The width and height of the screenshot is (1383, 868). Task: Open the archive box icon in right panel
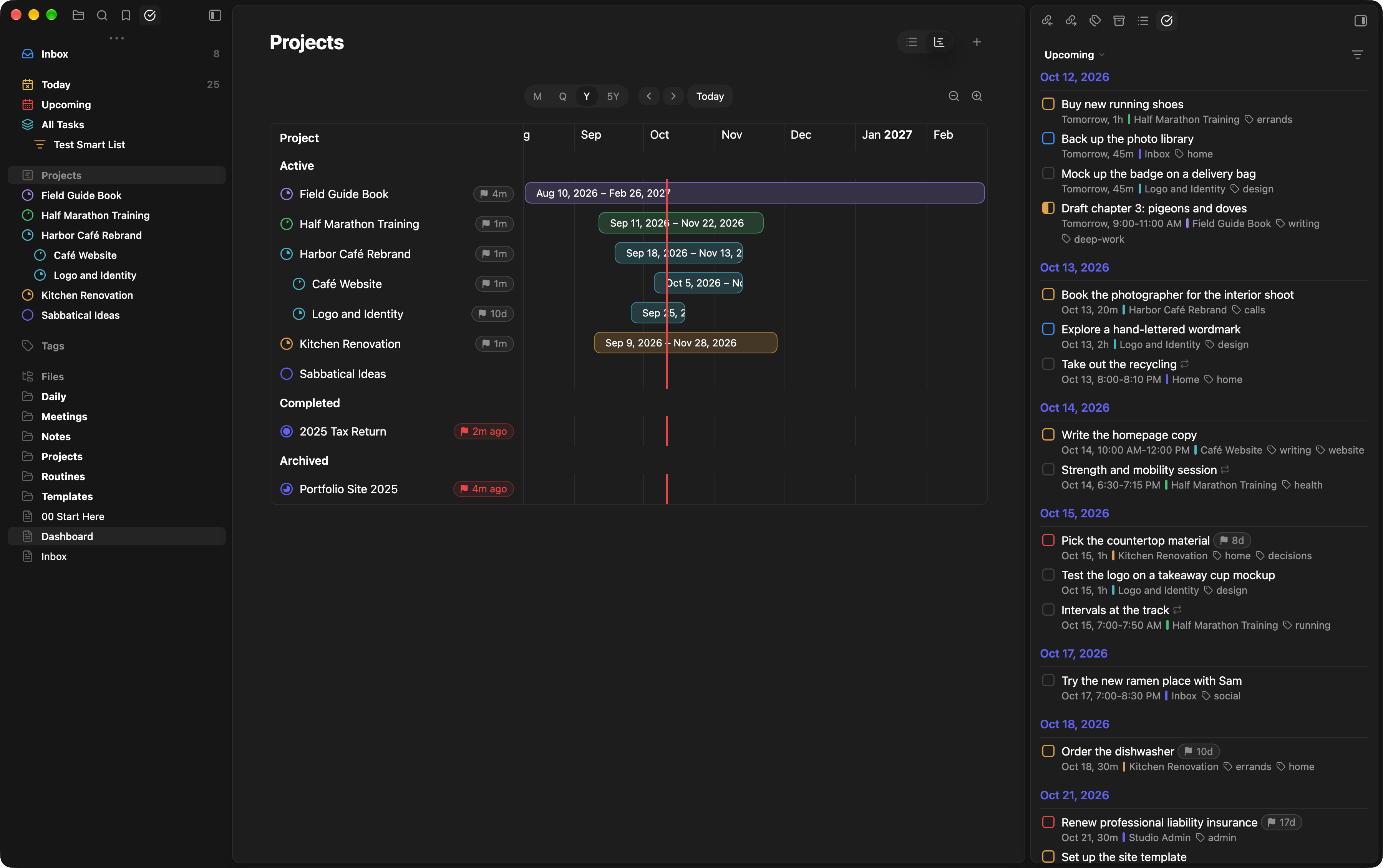(x=1119, y=21)
